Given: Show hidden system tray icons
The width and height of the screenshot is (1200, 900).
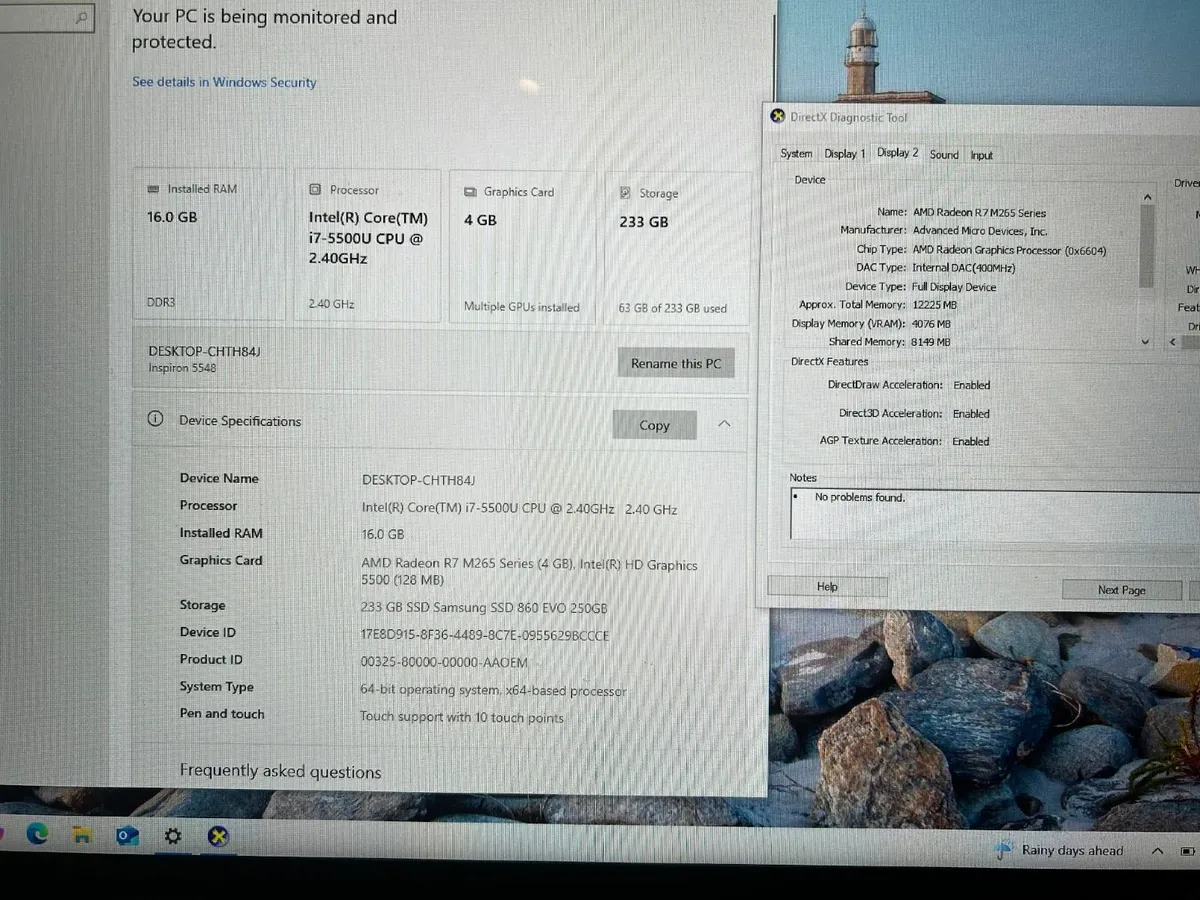Looking at the screenshot, I should [1157, 851].
